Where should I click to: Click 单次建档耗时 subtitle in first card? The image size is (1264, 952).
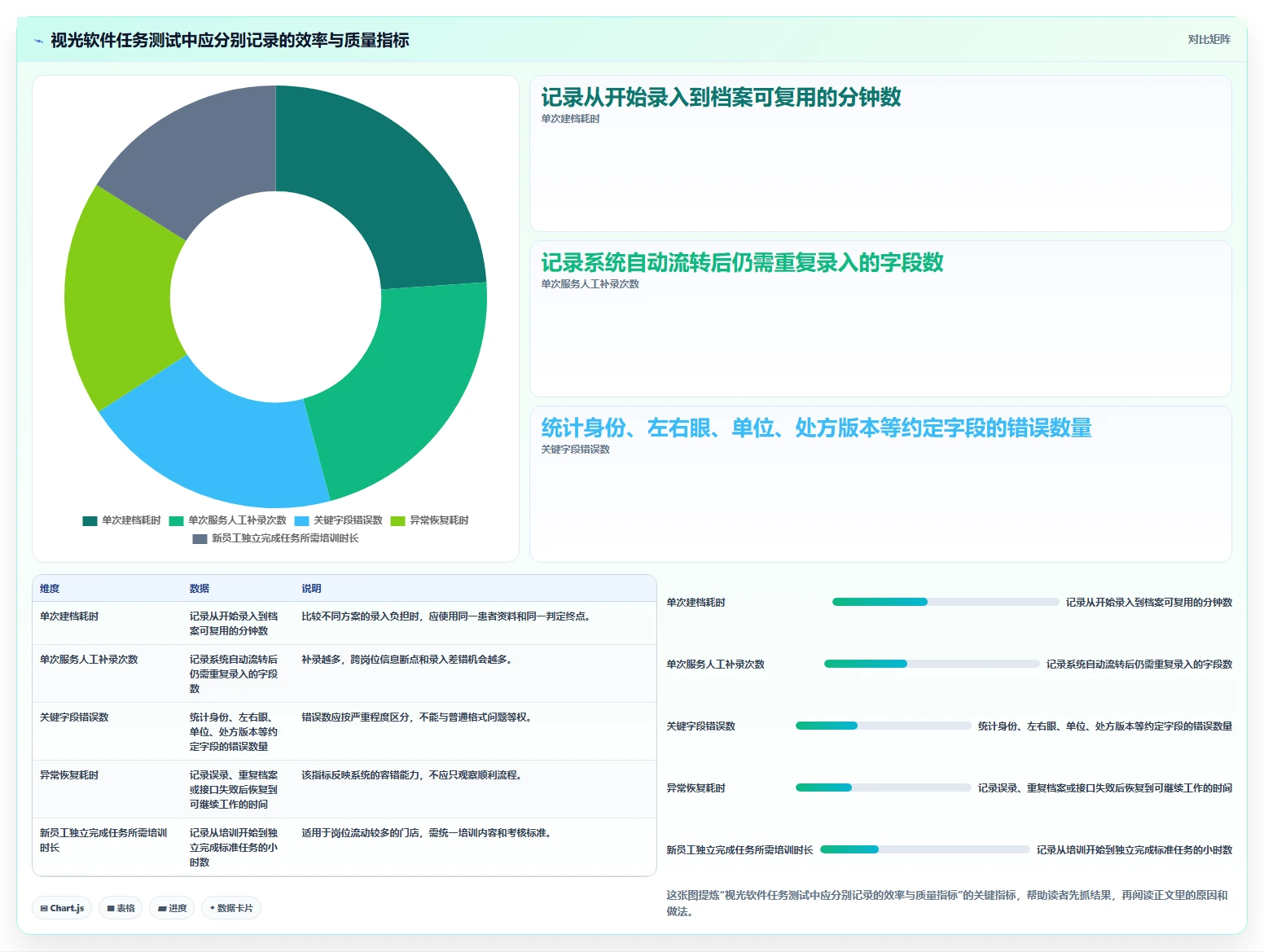point(570,119)
